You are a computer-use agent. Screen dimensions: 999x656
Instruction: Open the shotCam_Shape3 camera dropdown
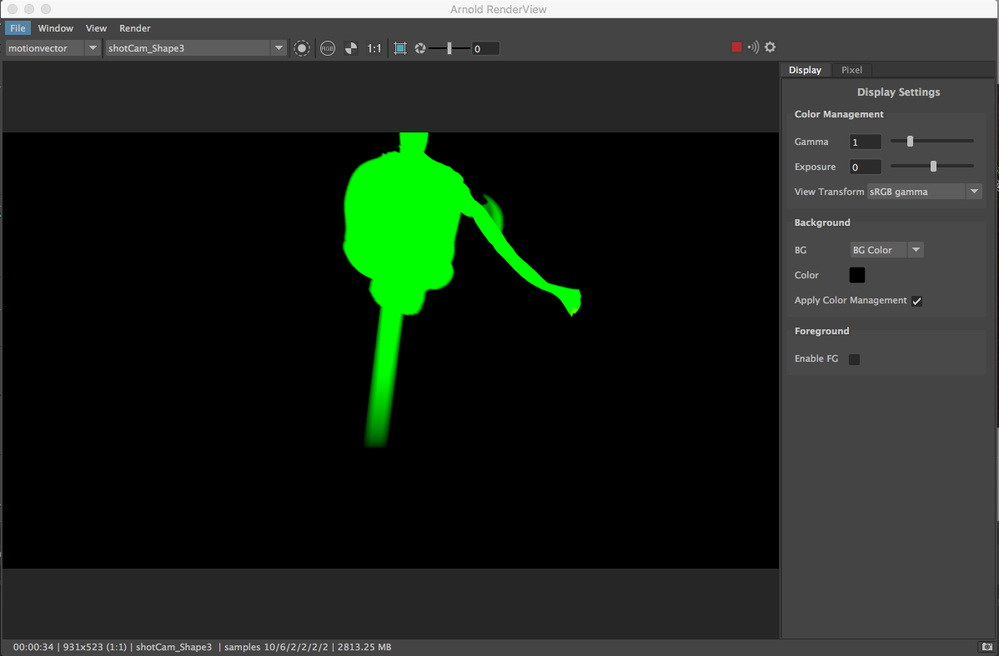point(277,47)
